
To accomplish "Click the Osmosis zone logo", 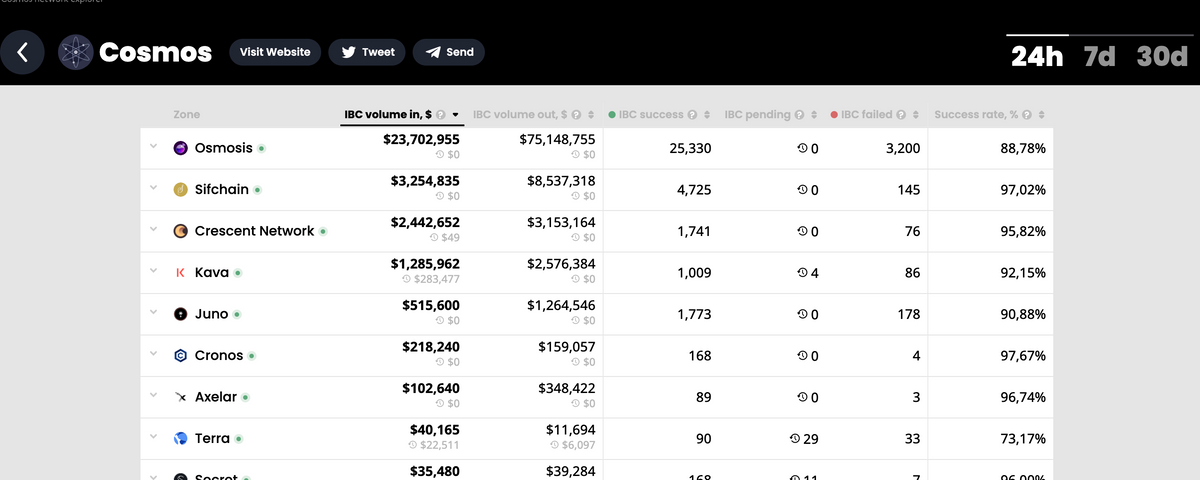I will pos(181,148).
